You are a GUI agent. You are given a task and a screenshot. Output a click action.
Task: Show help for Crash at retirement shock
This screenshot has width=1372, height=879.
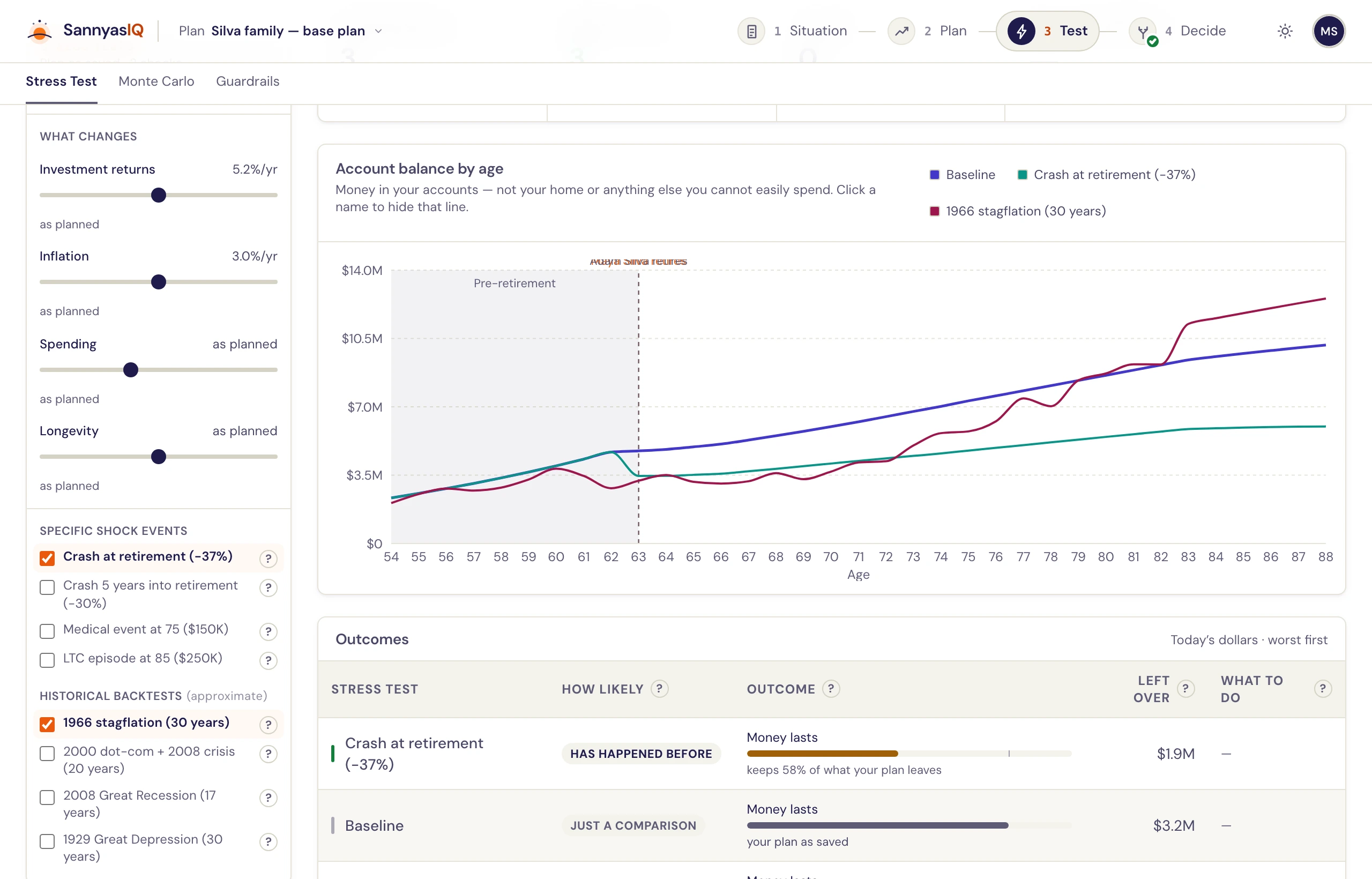pos(268,558)
